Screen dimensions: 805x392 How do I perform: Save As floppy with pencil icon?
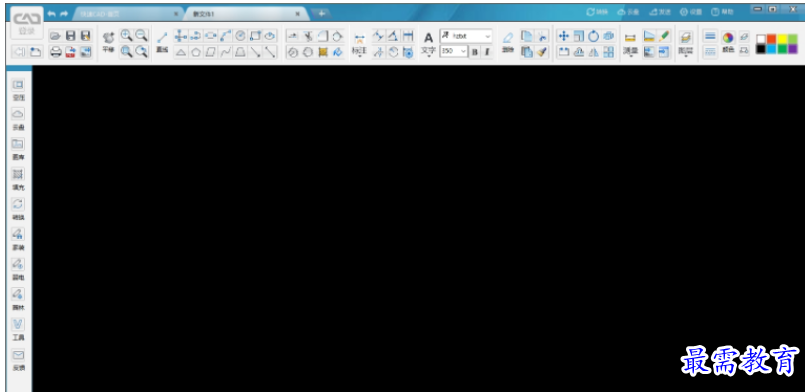86,36
